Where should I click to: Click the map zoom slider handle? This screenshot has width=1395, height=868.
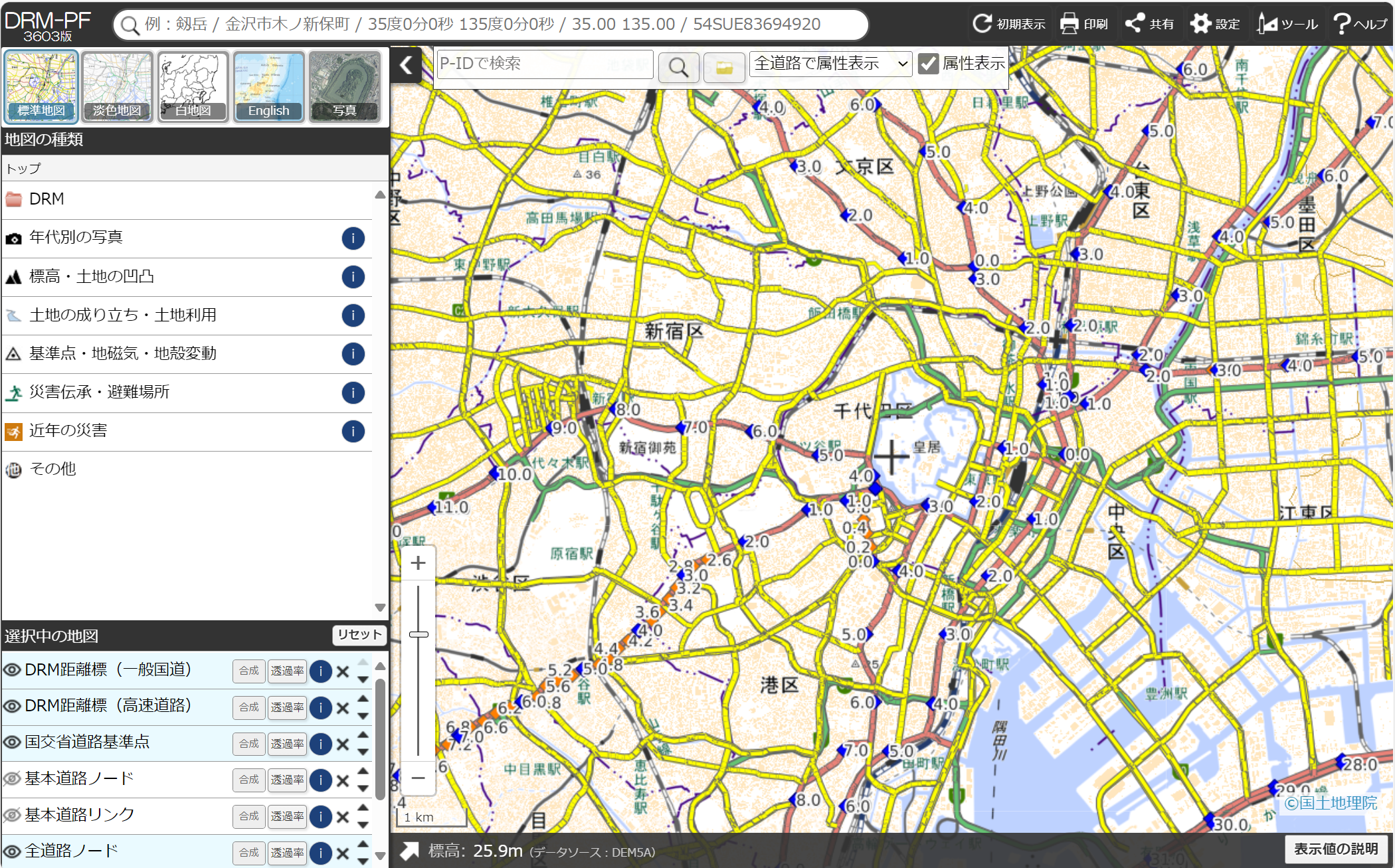[418, 634]
